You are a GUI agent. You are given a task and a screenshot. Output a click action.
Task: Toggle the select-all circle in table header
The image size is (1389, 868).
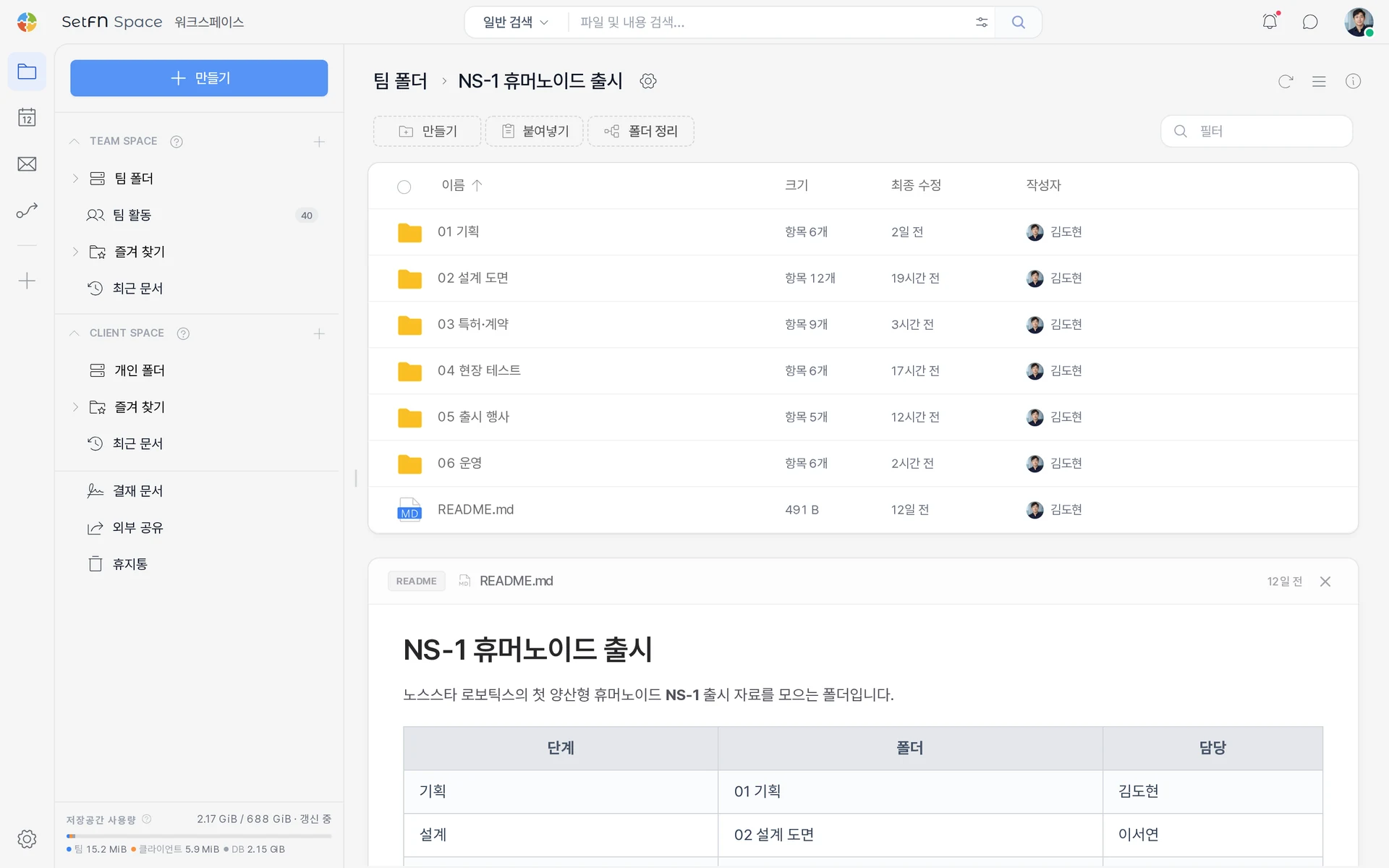point(404,187)
